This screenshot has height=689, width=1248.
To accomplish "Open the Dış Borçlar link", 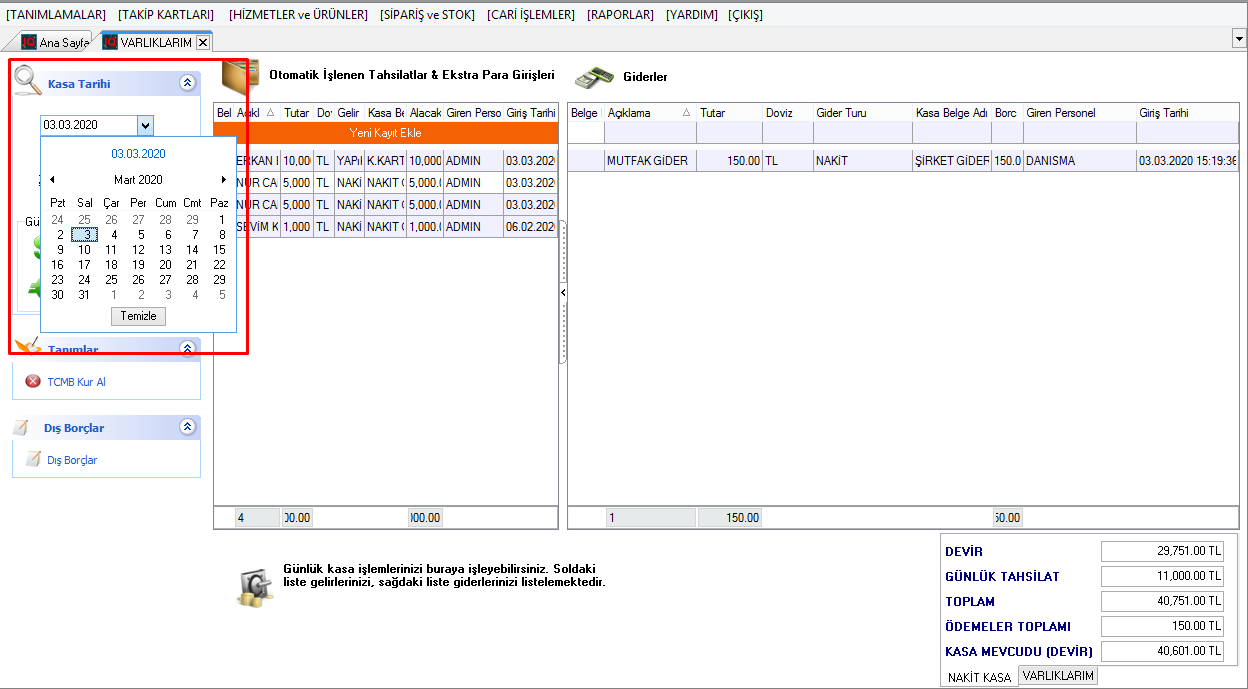I will 72,460.
